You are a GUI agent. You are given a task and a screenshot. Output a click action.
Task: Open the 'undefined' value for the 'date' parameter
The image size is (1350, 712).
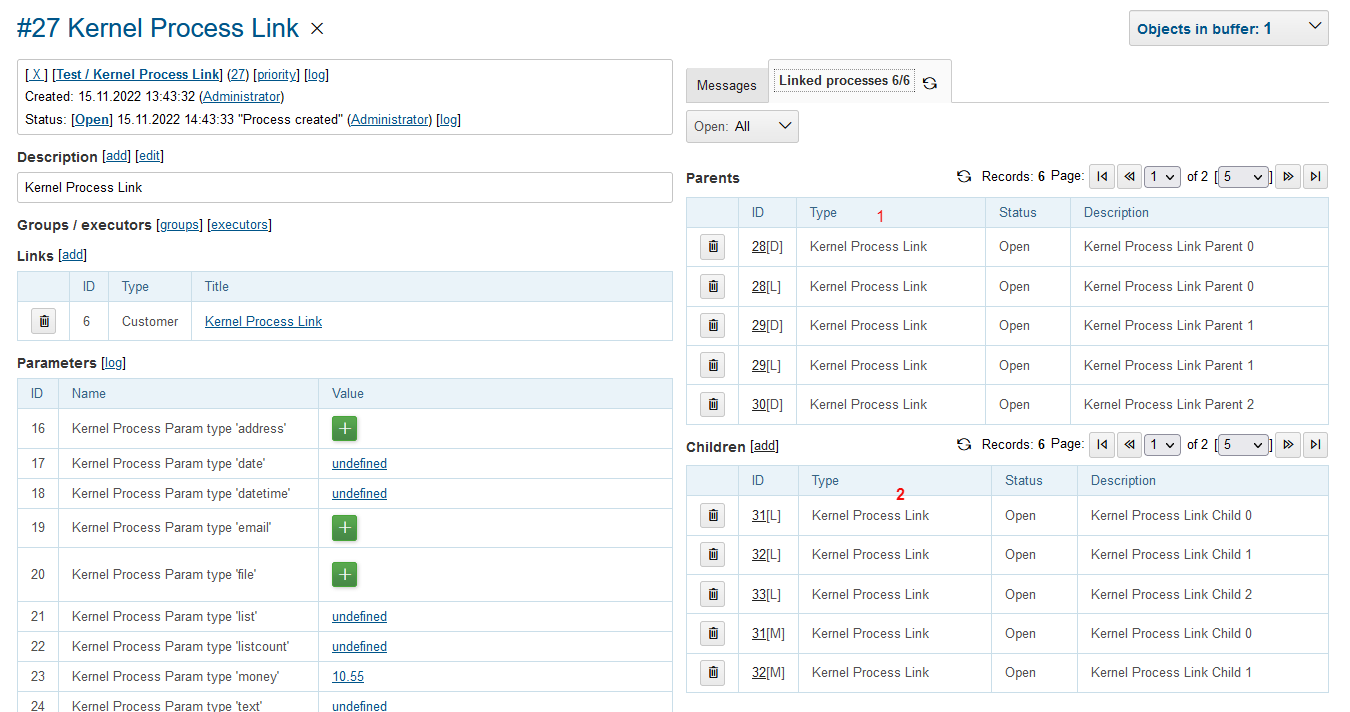[x=359, y=463]
